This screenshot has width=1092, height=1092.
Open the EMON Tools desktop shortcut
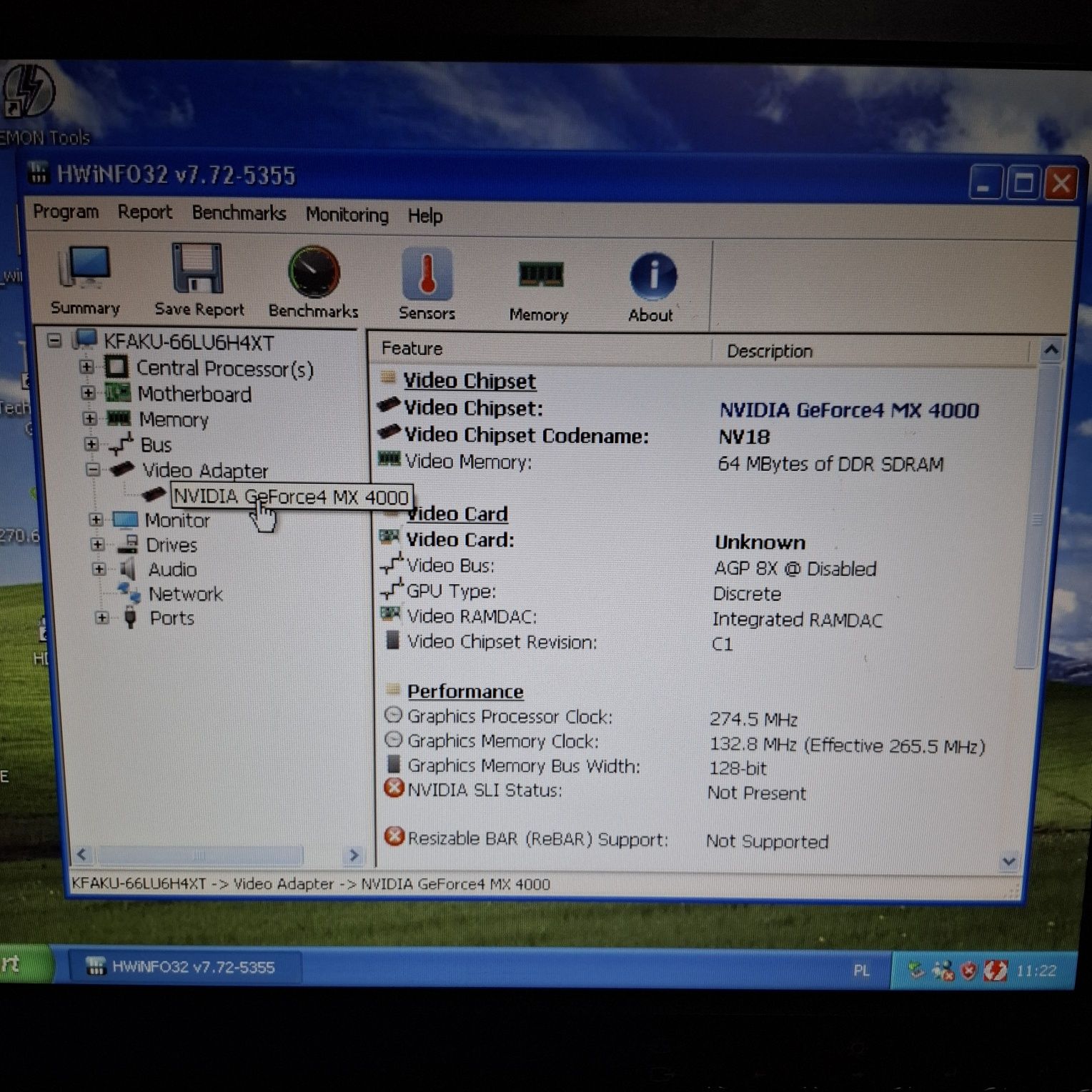(x=29, y=90)
